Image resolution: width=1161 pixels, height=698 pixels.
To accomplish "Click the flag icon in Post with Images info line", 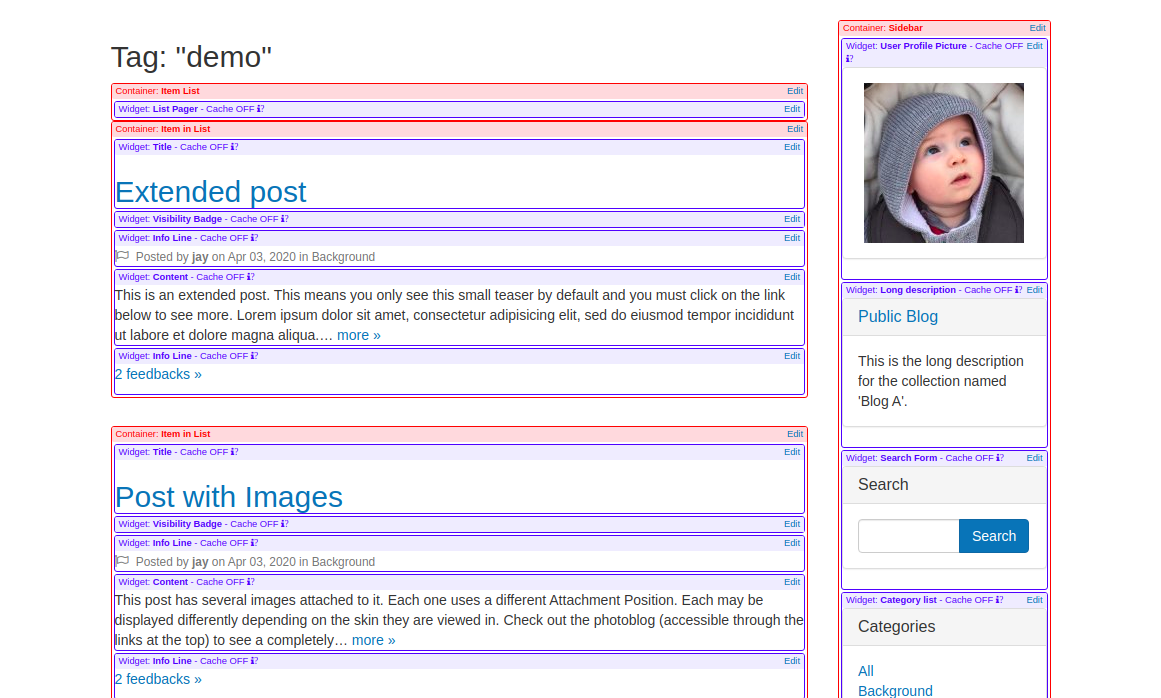I will pyautogui.click(x=123, y=561).
